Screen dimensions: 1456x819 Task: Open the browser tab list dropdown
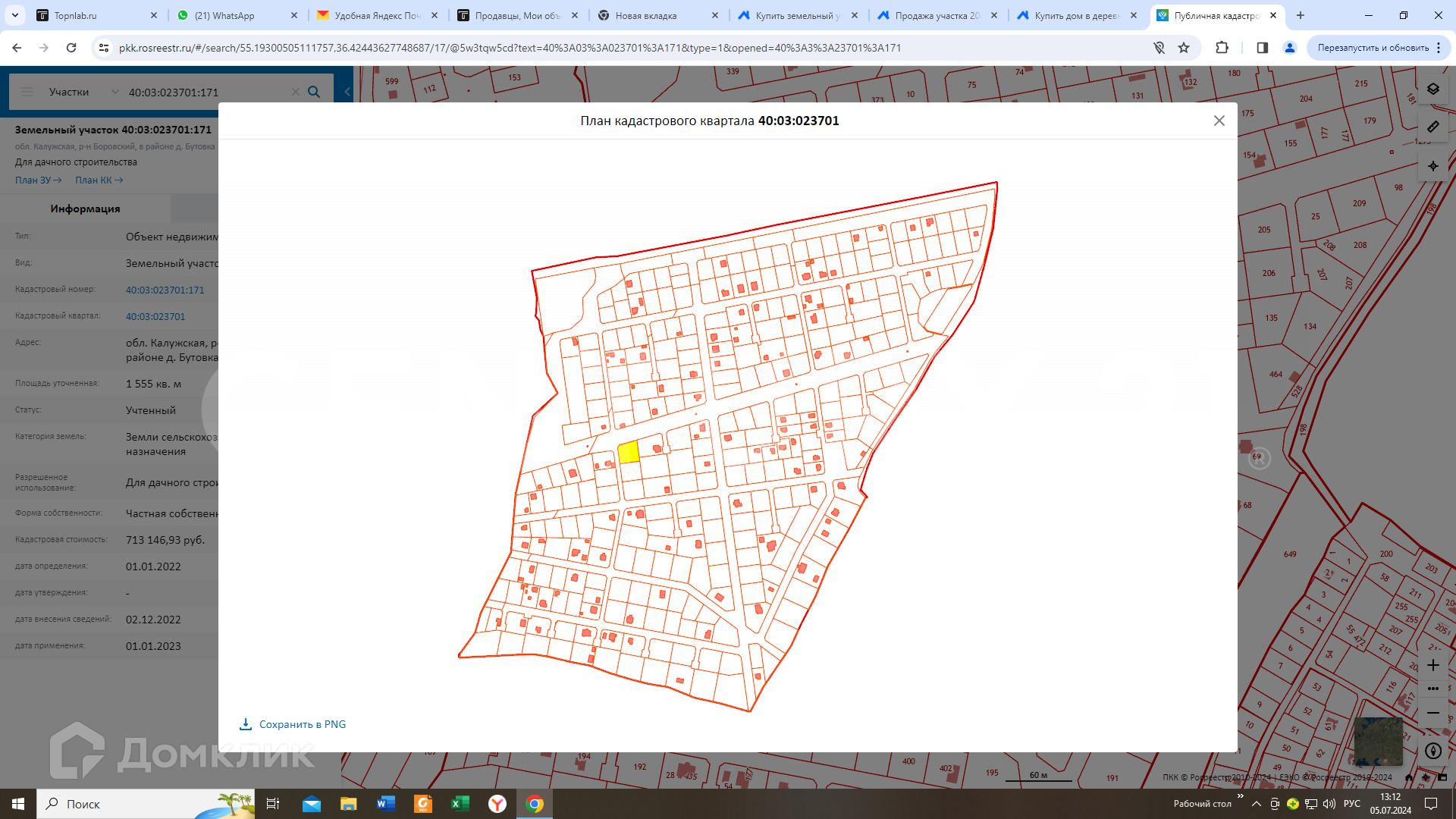pos(14,15)
